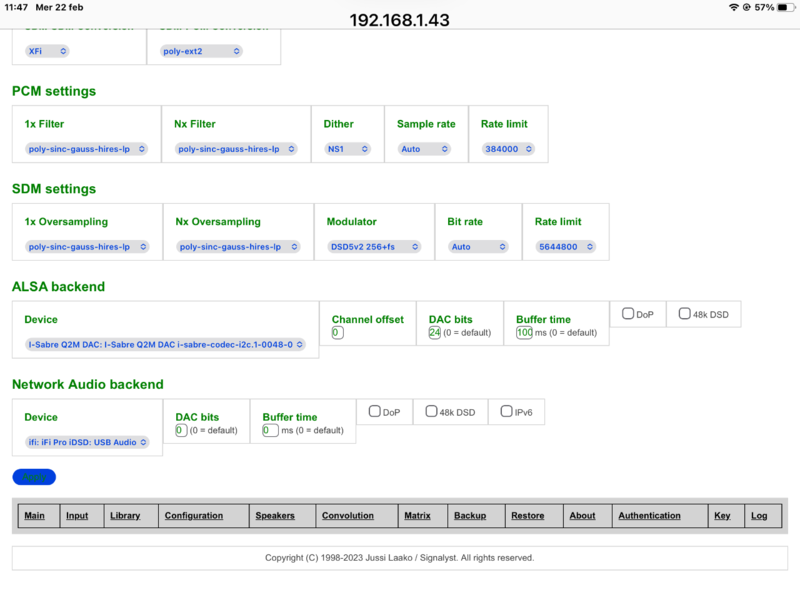Viewport: 800px width, 600px height.
Task: Click the ALSA Buffer time field
Action: [x=524, y=333]
